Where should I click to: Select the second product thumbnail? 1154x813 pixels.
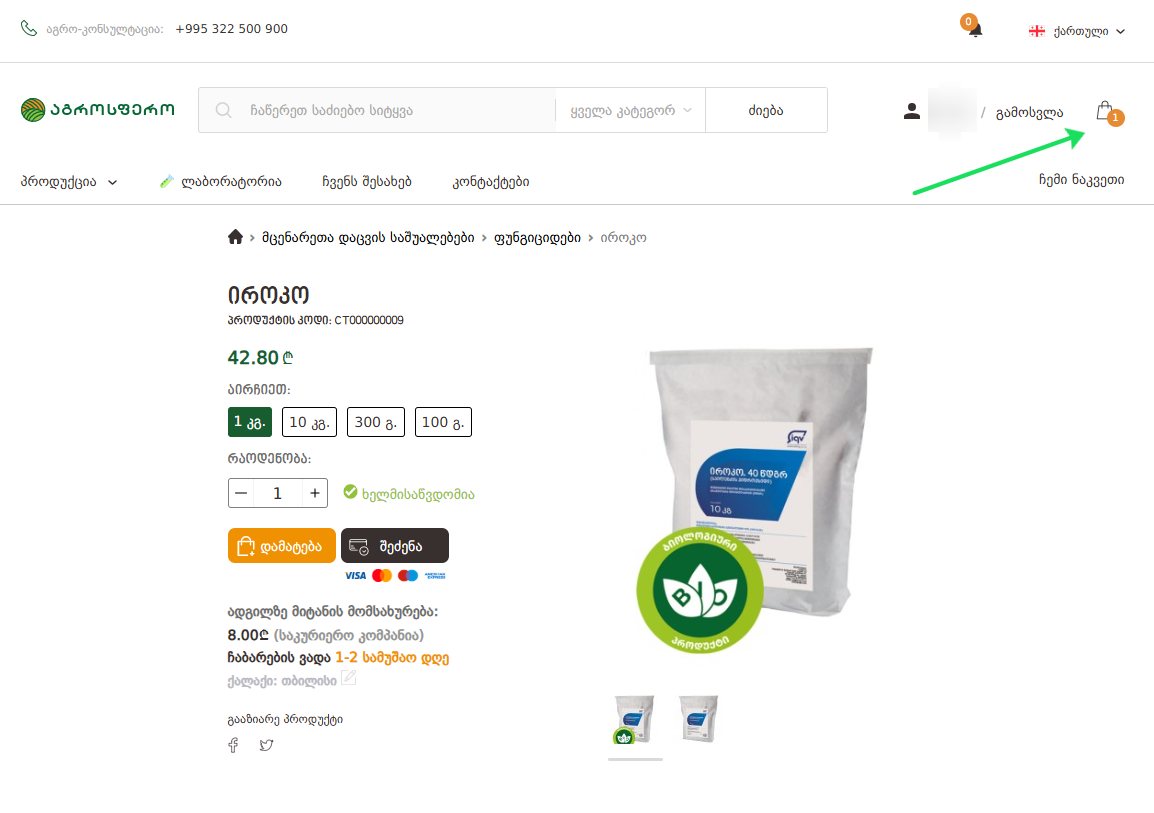pyautogui.click(x=698, y=719)
